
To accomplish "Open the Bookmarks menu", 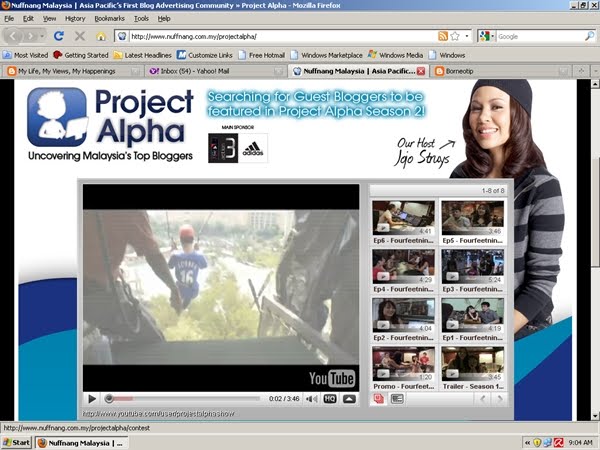I will (109, 18).
